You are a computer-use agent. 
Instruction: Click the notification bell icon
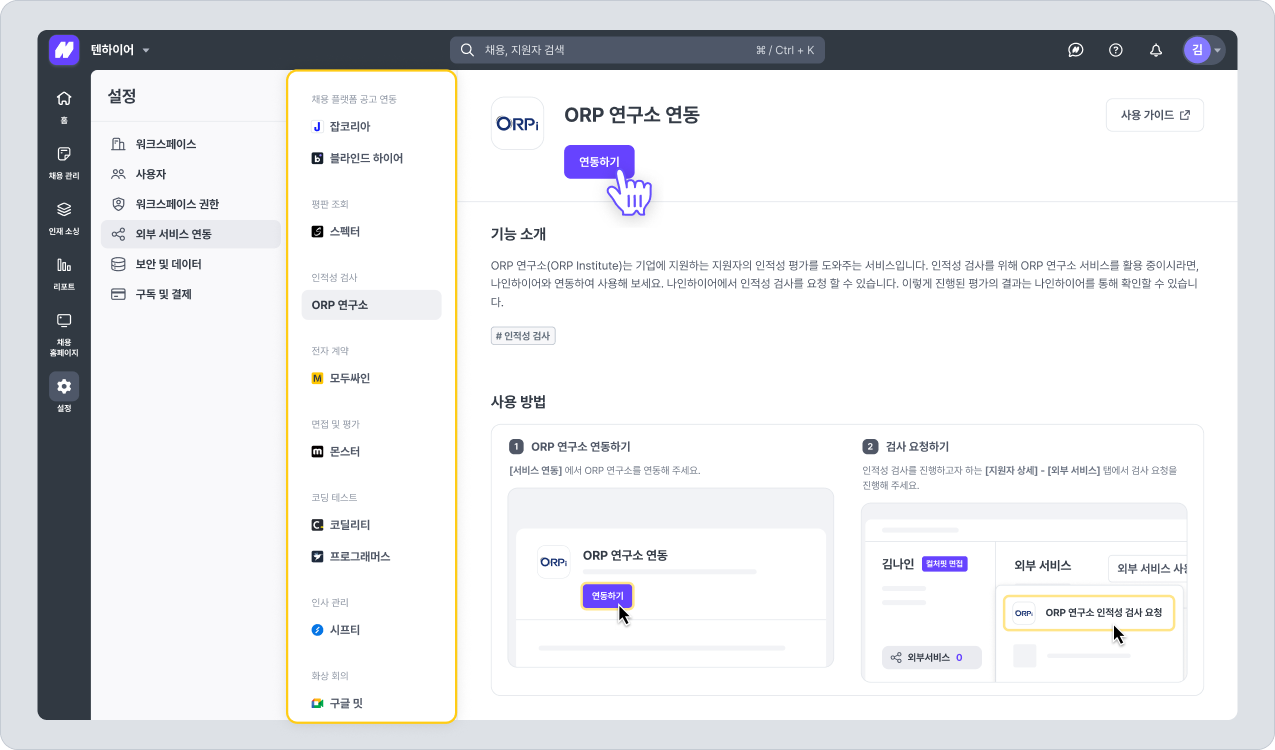[x=1156, y=50]
